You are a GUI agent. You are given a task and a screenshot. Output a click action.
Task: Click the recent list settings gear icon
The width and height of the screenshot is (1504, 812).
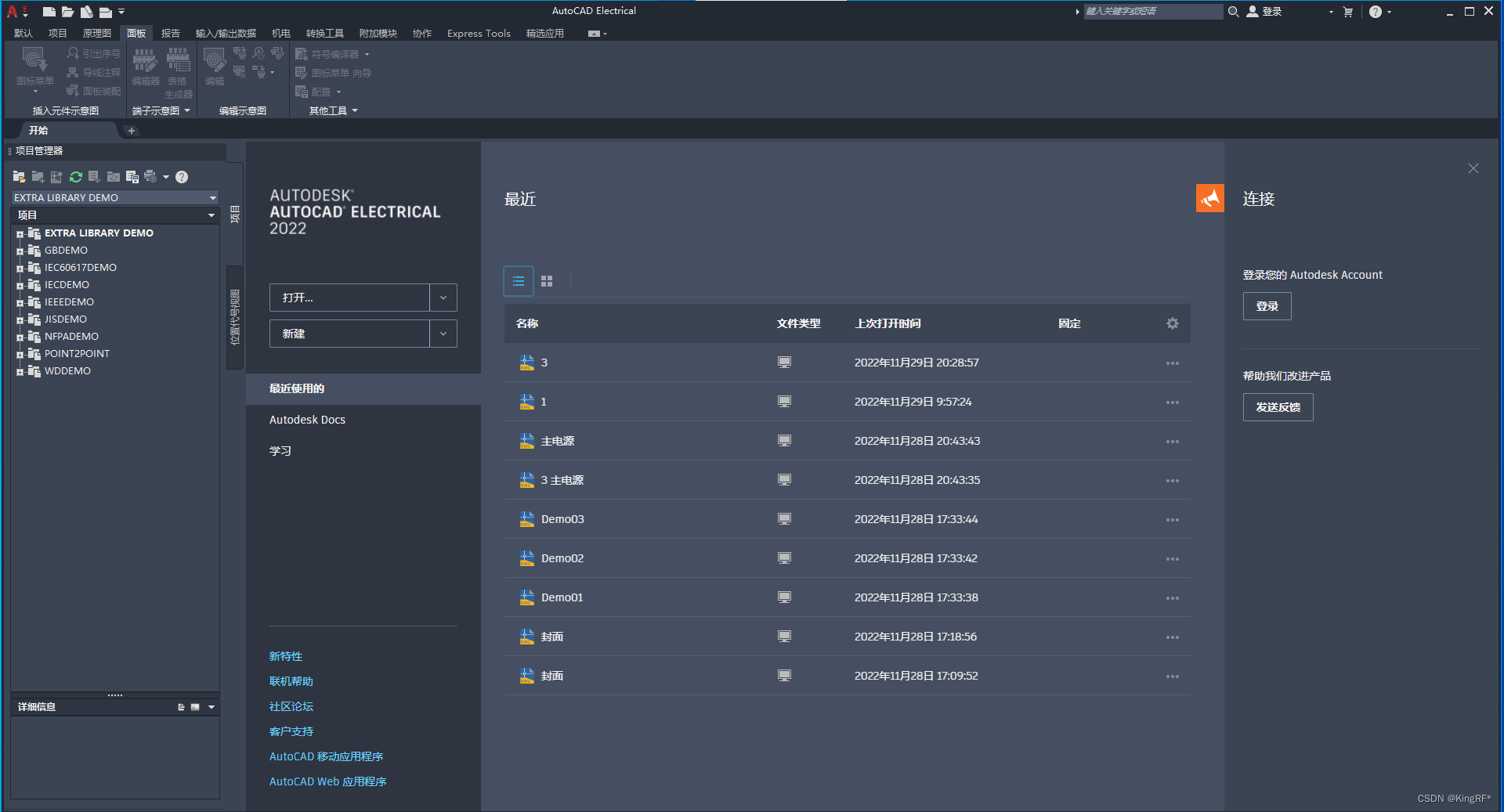[x=1173, y=323]
